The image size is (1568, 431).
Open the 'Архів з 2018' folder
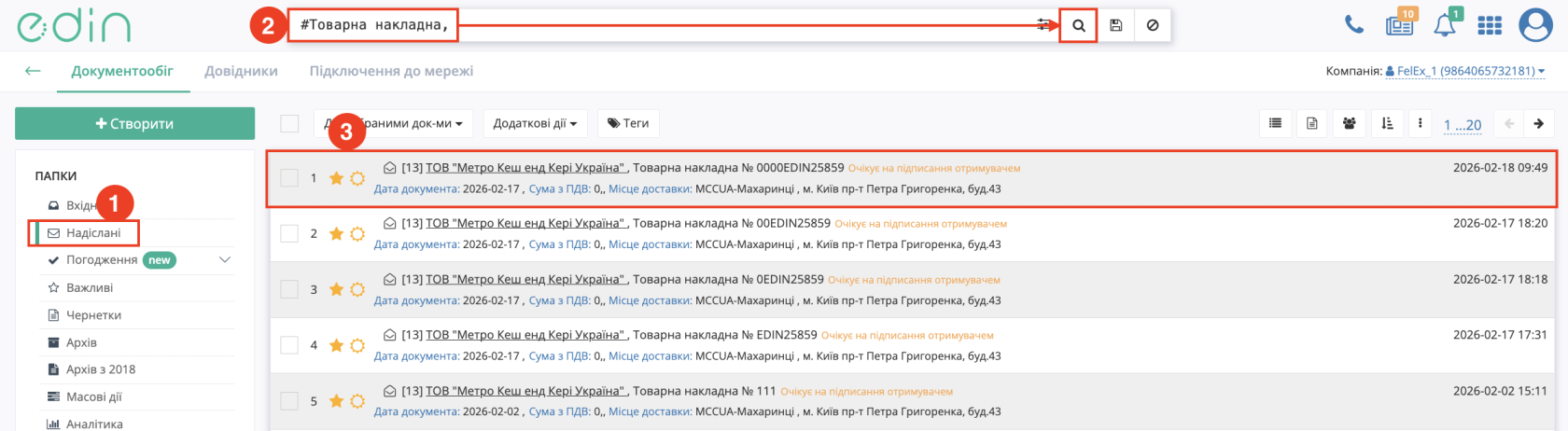pos(101,369)
